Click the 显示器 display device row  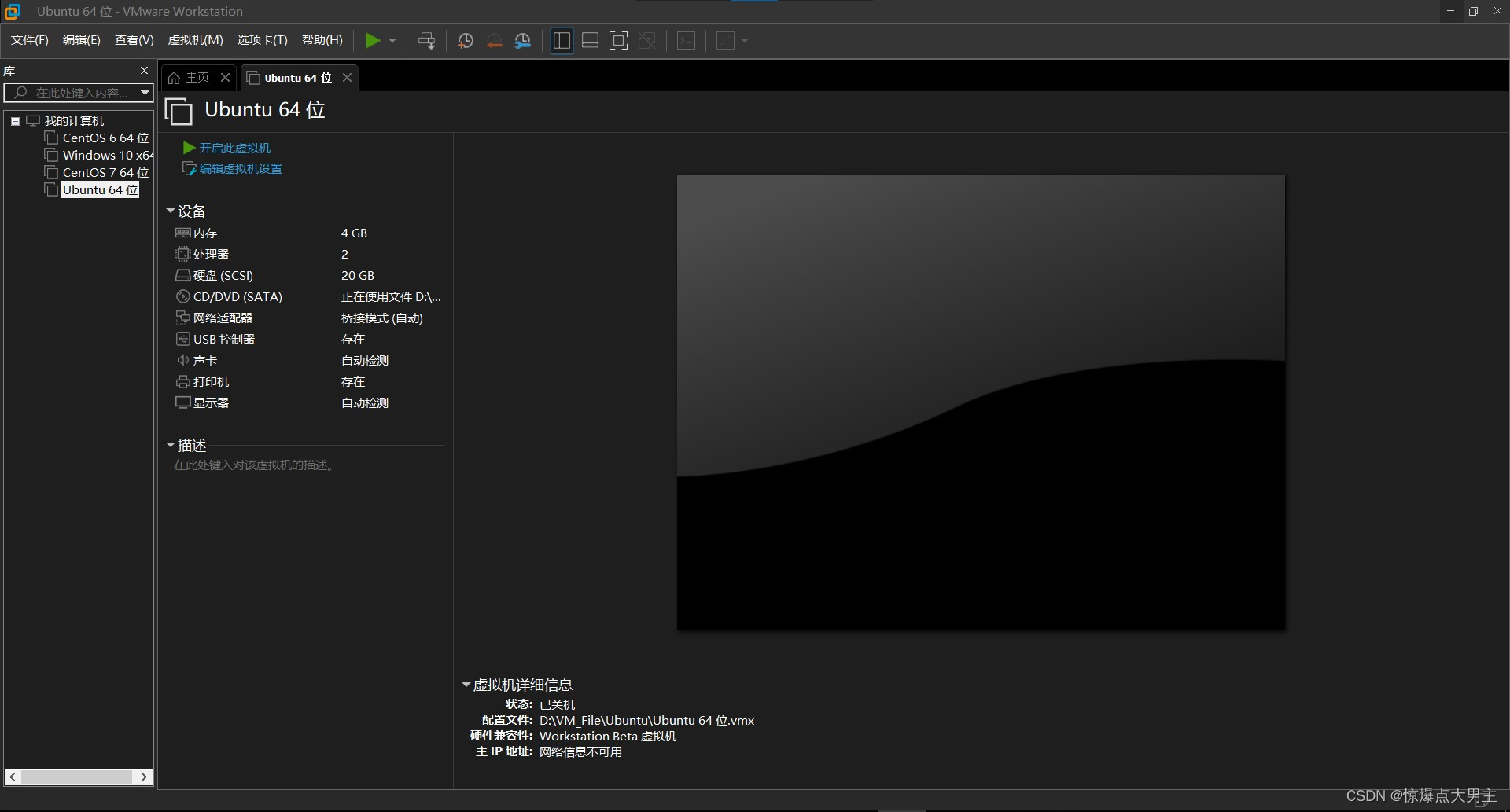308,402
